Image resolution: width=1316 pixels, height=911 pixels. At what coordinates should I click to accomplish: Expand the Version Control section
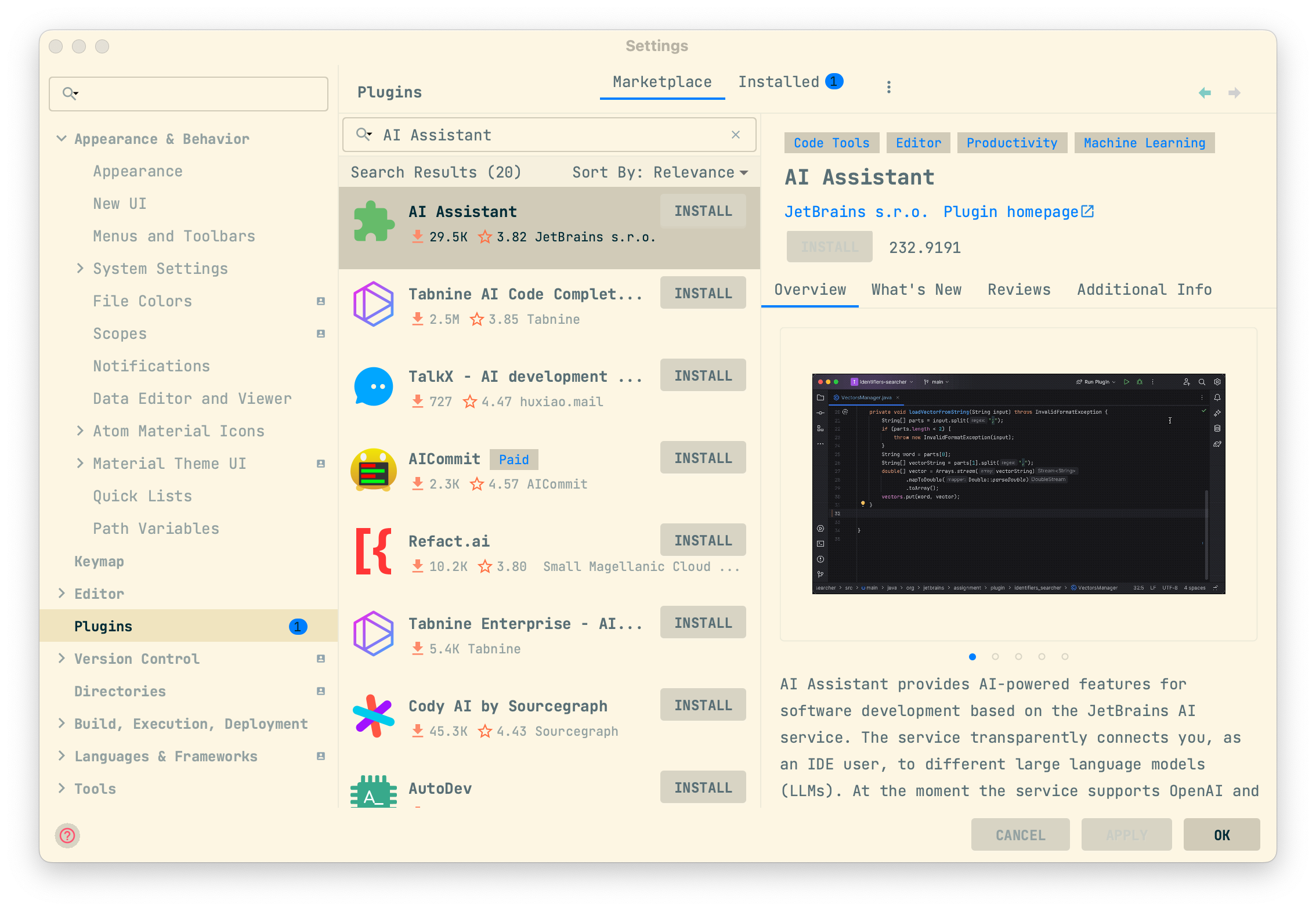62,658
